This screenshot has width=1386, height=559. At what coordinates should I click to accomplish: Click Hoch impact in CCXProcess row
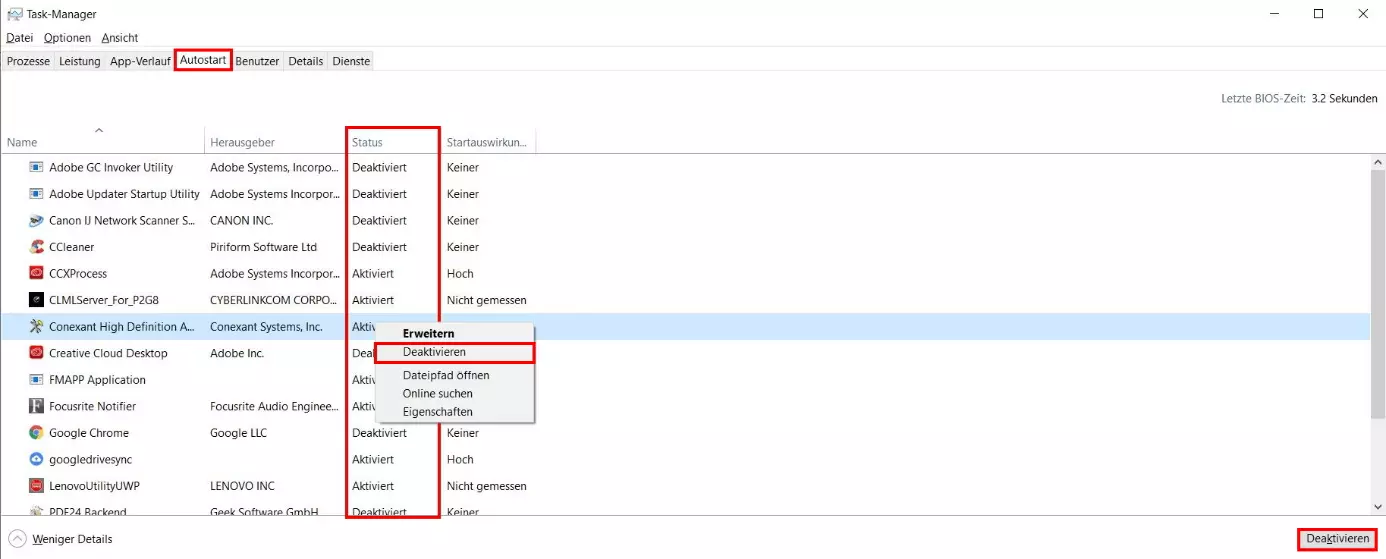click(x=460, y=273)
